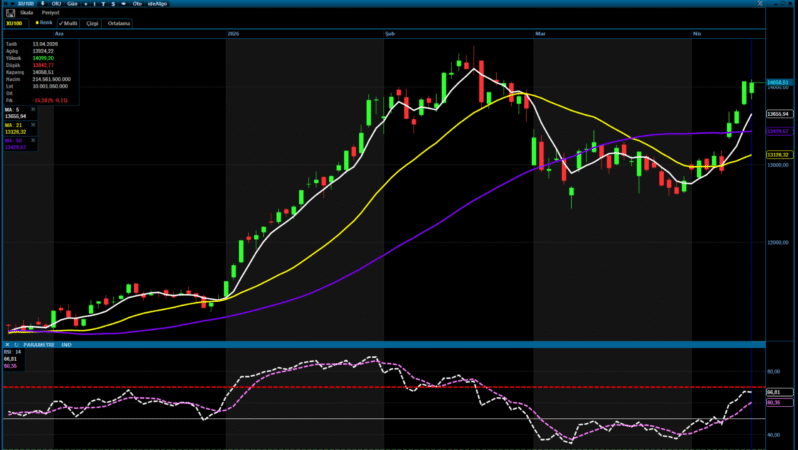Image resolution: width=798 pixels, height=450 pixels.
Task: Remove the MA 21 indicator with its X
Action: click(x=33, y=124)
